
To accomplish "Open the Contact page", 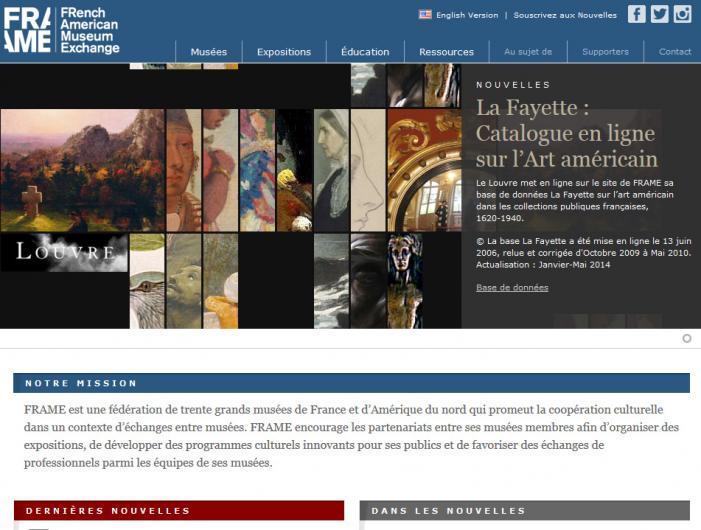I will coord(675,52).
